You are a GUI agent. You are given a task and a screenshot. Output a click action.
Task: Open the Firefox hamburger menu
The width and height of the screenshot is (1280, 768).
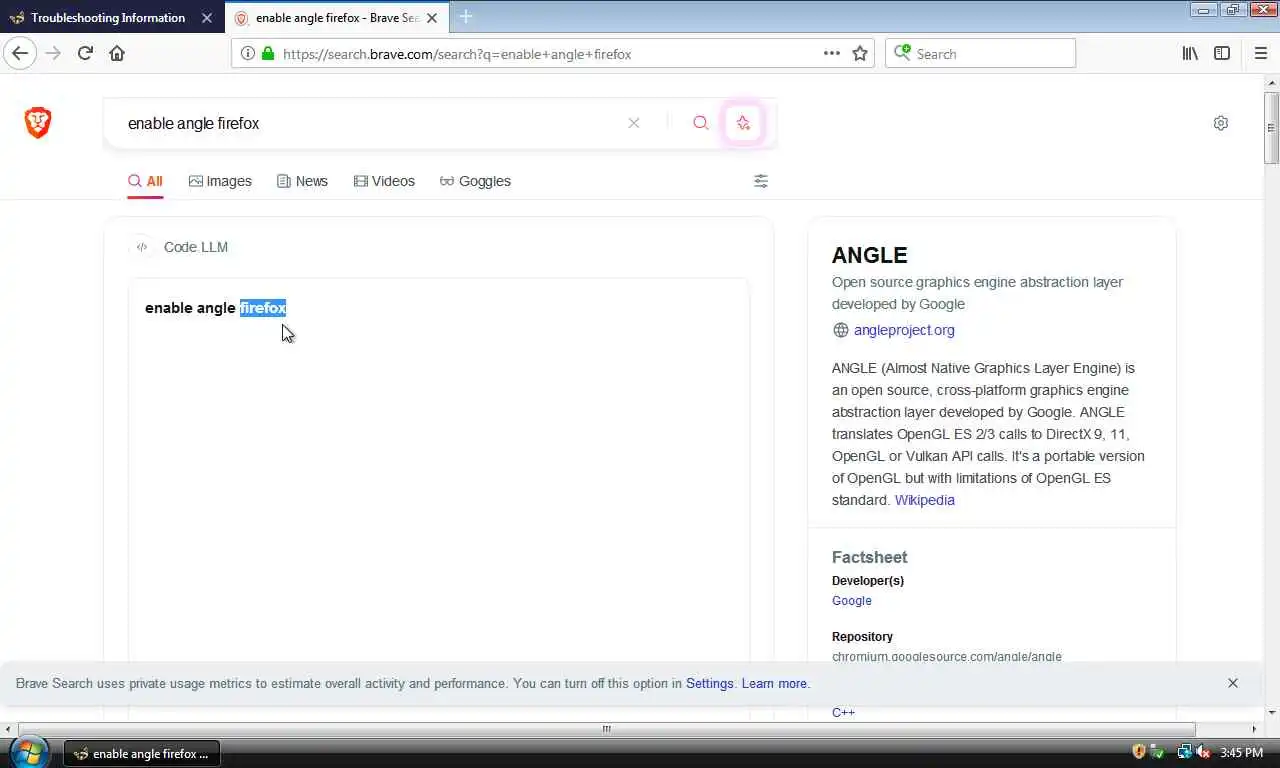click(1260, 54)
